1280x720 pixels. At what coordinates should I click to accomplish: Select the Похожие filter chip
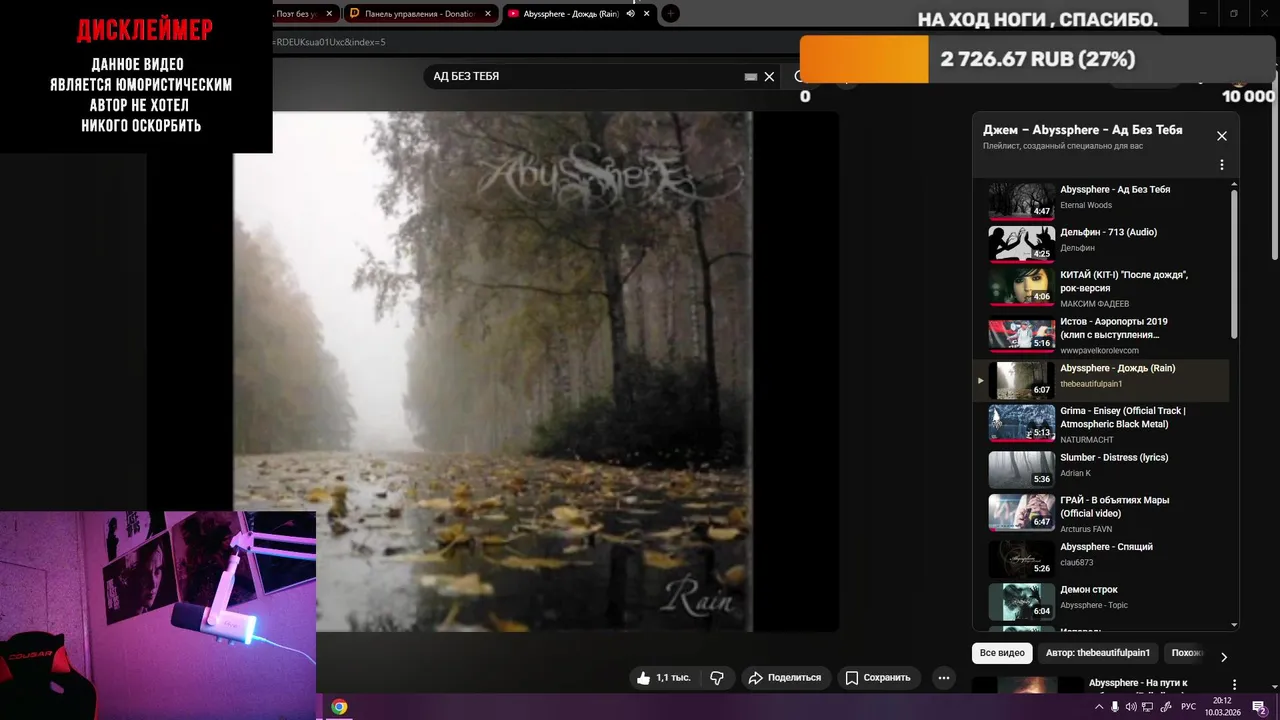point(1187,653)
